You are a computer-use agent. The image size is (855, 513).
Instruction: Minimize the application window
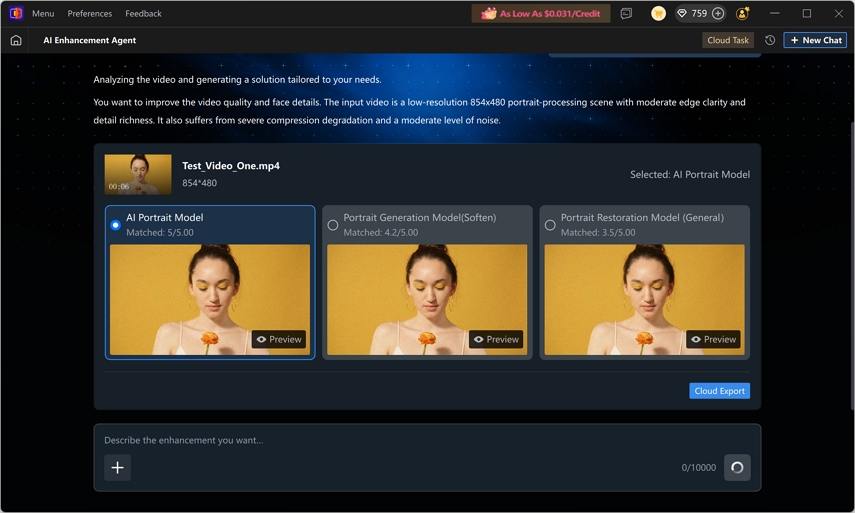click(x=774, y=14)
